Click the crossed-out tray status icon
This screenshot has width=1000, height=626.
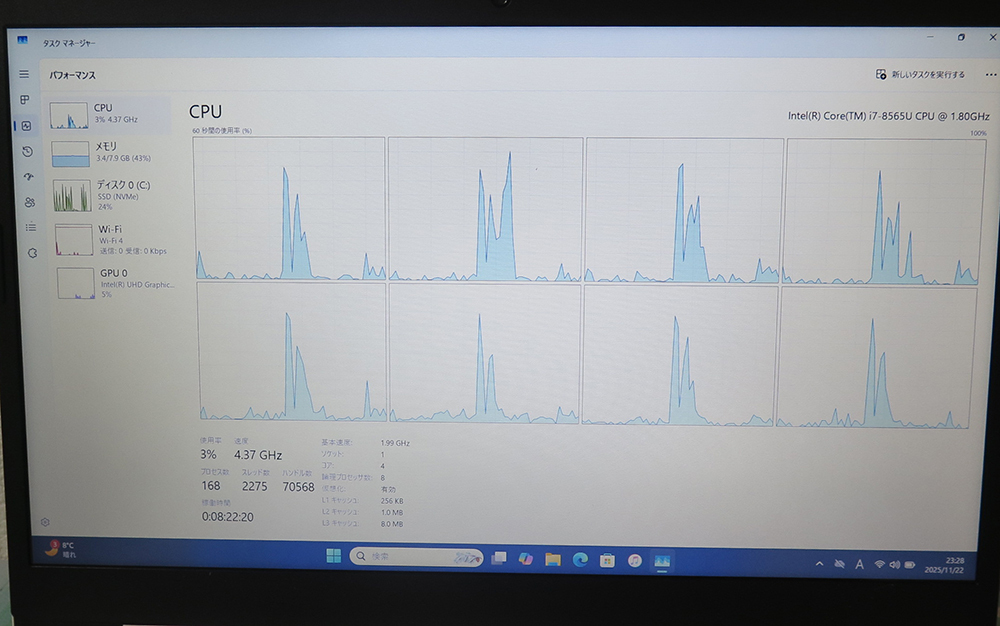click(x=840, y=564)
